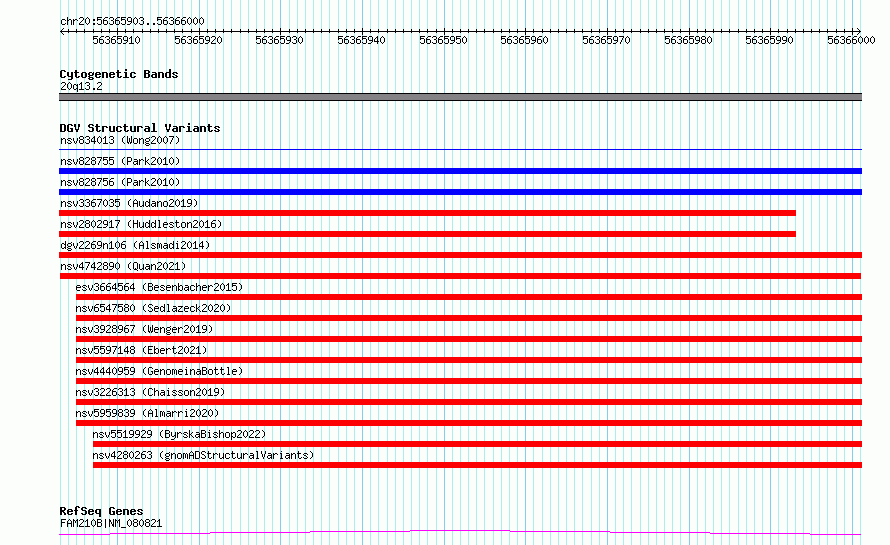Select the nsv2802917 (Huddleston2016) red bar
Viewport: 890px width, 545px height.
pos(427,234)
